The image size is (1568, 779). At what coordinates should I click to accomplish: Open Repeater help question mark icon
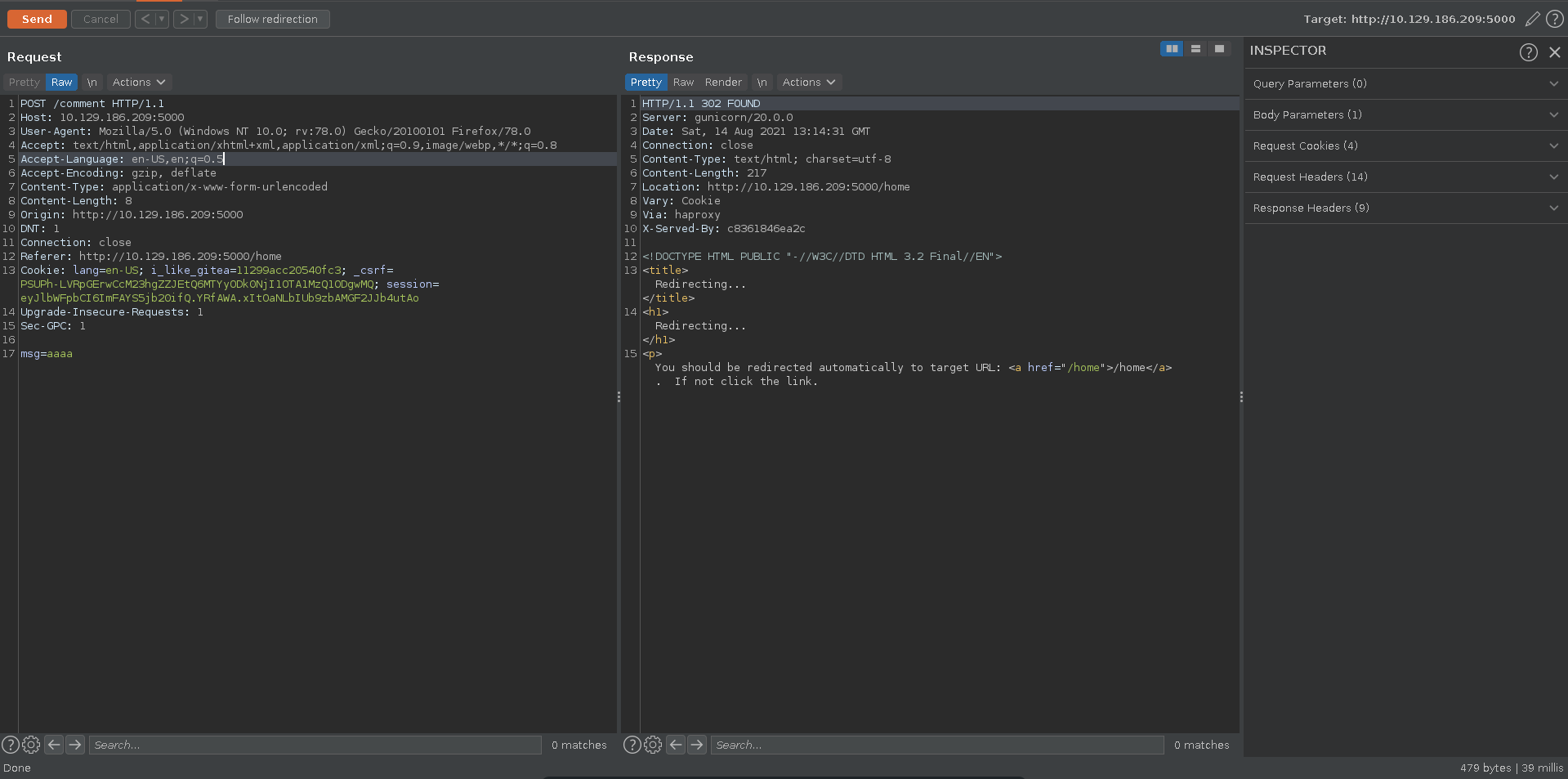[1555, 19]
